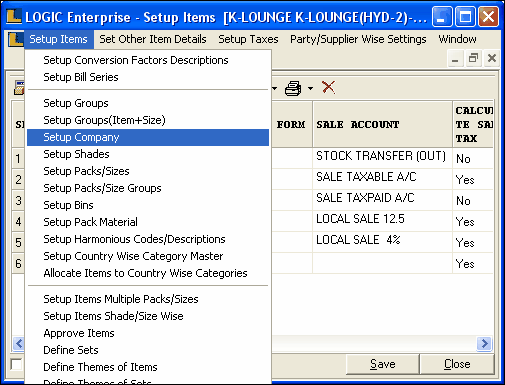Click the red X delete icon
Image resolution: width=505 pixels, height=385 pixels.
329,87
